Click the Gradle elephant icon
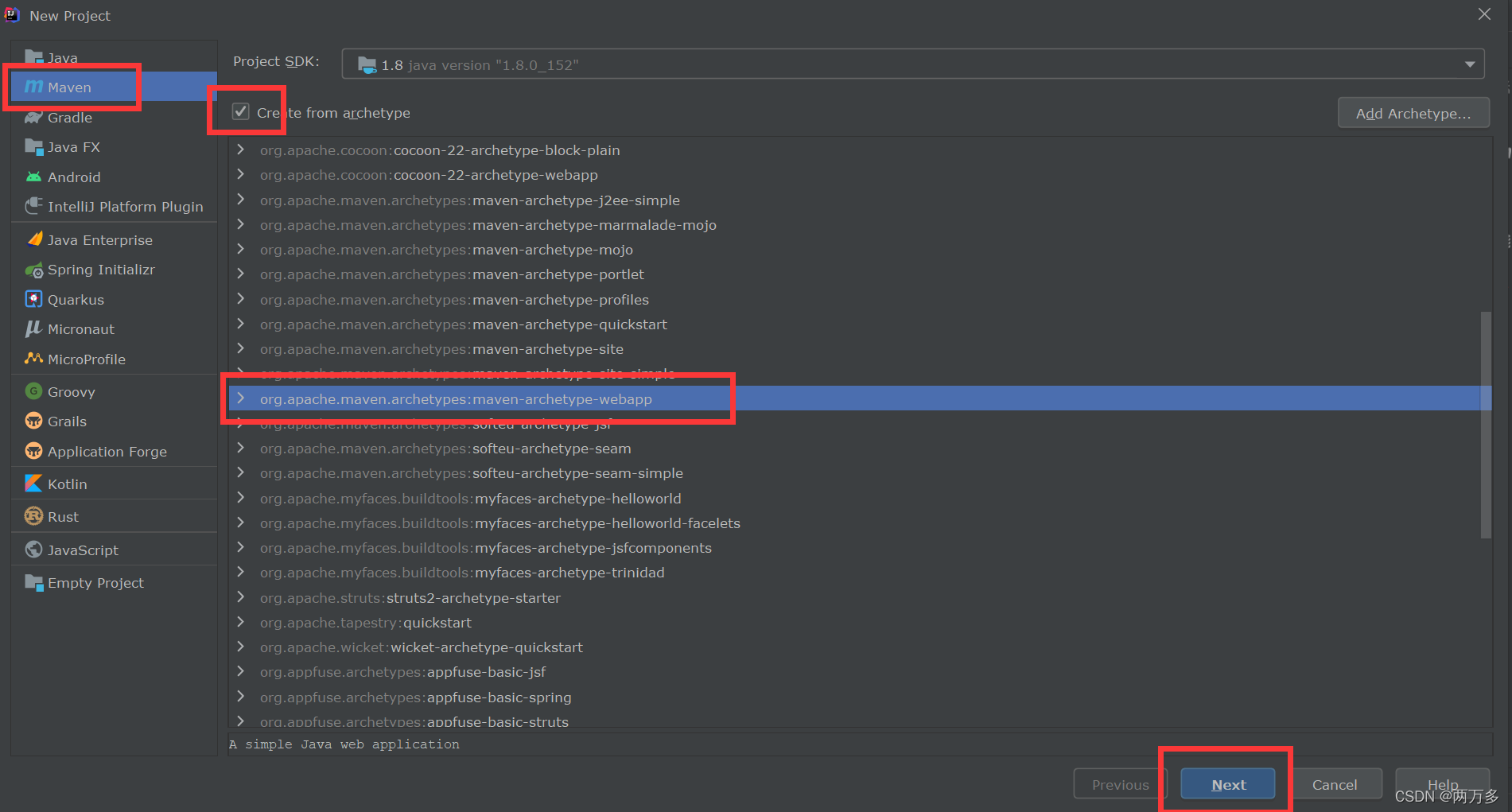The image size is (1512, 812). click(x=33, y=117)
